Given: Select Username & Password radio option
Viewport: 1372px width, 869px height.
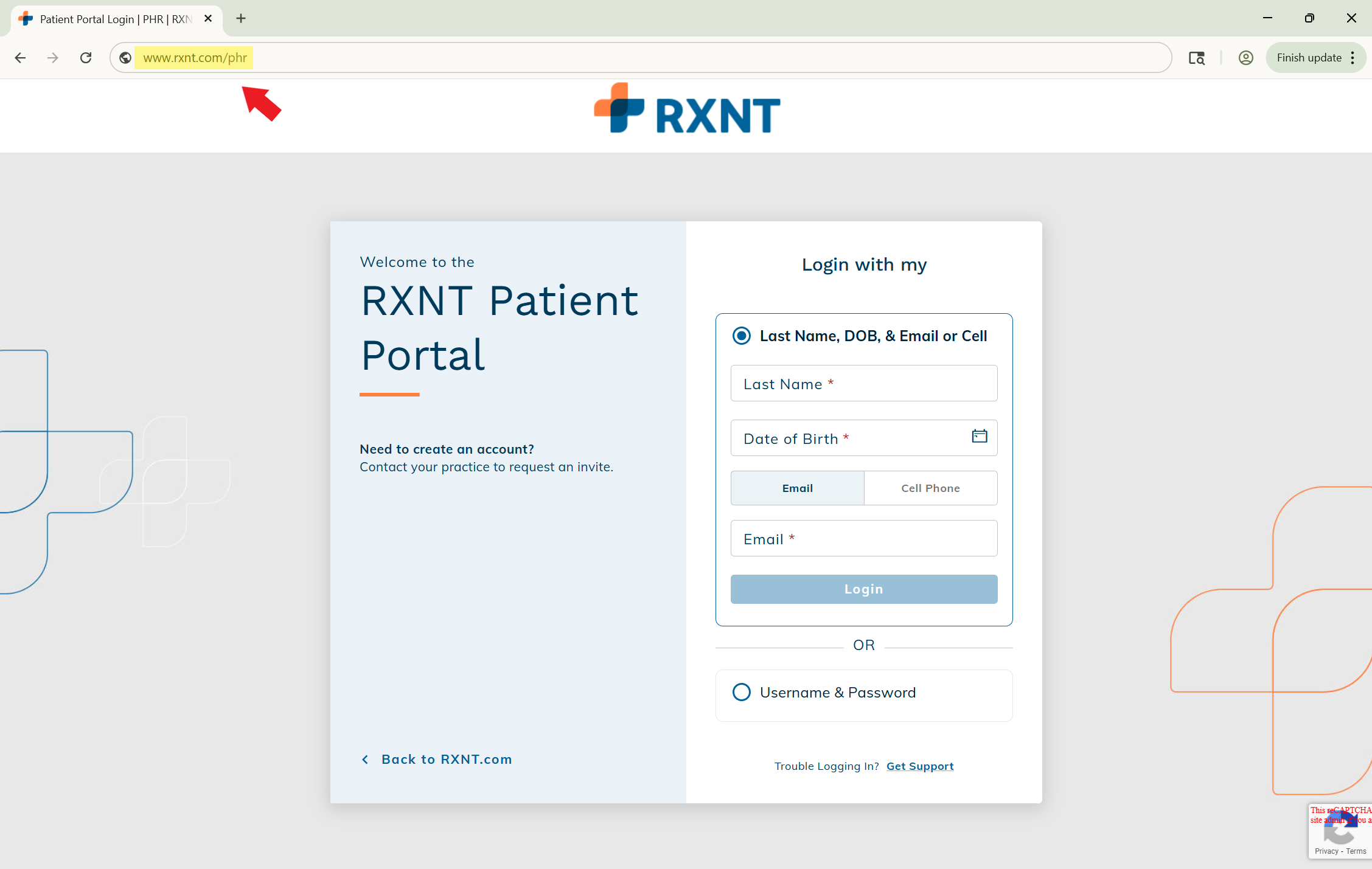Looking at the screenshot, I should point(741,692).
